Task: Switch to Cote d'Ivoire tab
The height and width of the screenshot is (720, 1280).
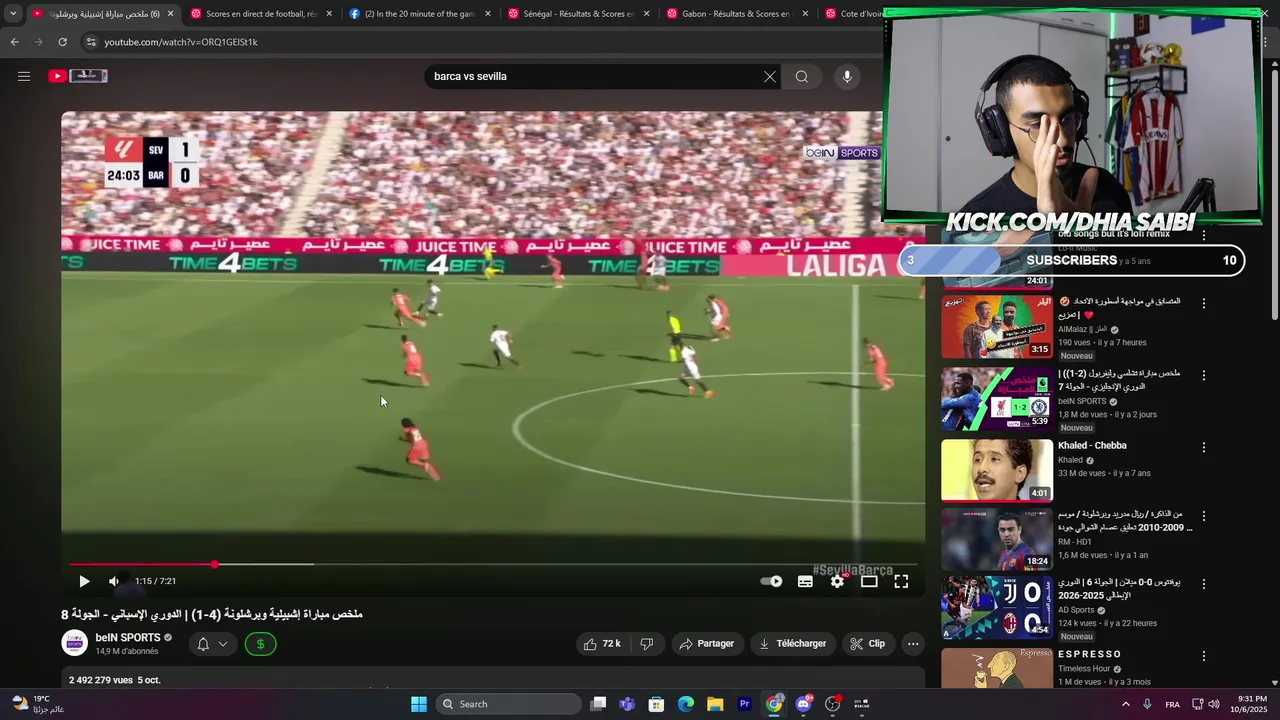Action: [852, 14]
